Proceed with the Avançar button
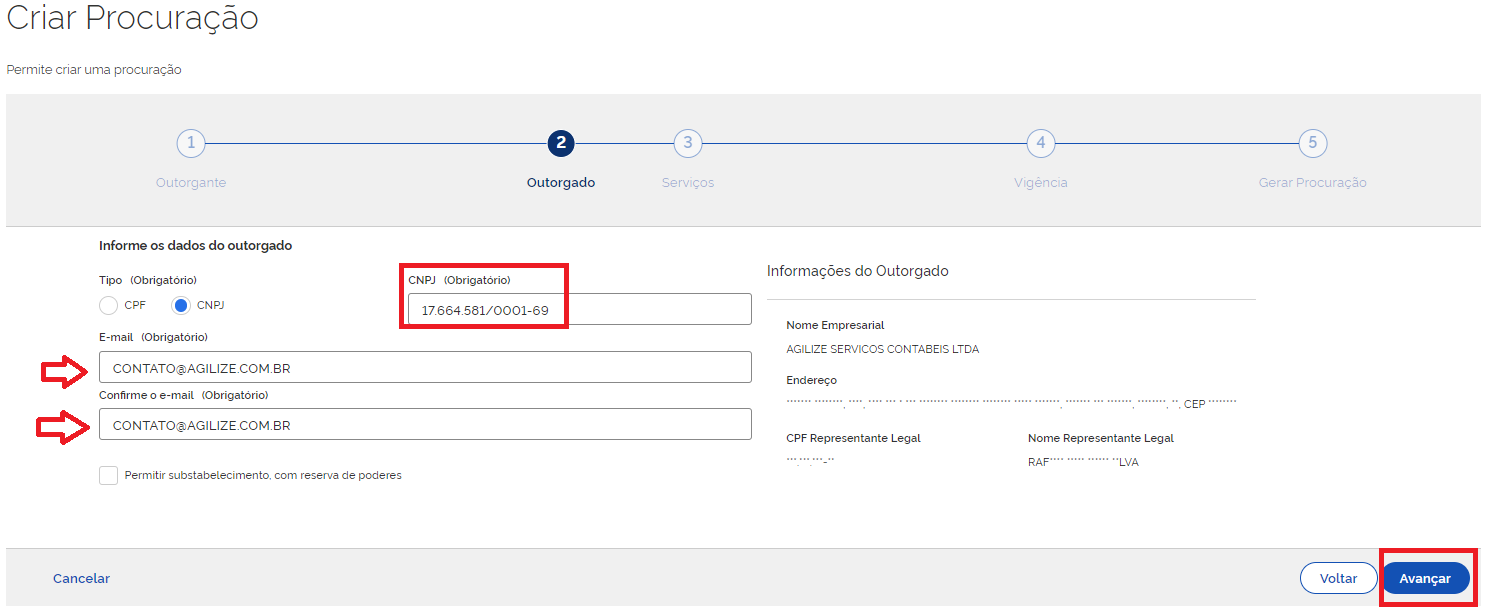 1425,578
